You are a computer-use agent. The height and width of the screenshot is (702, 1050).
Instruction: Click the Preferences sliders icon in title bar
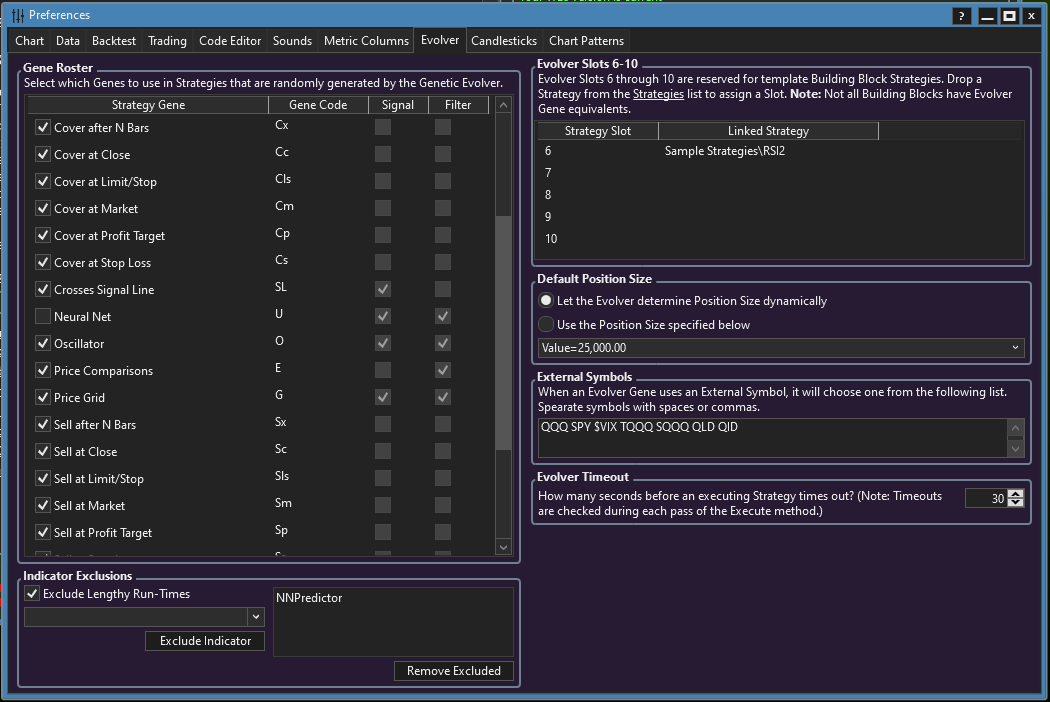click(x=18, y=15)
